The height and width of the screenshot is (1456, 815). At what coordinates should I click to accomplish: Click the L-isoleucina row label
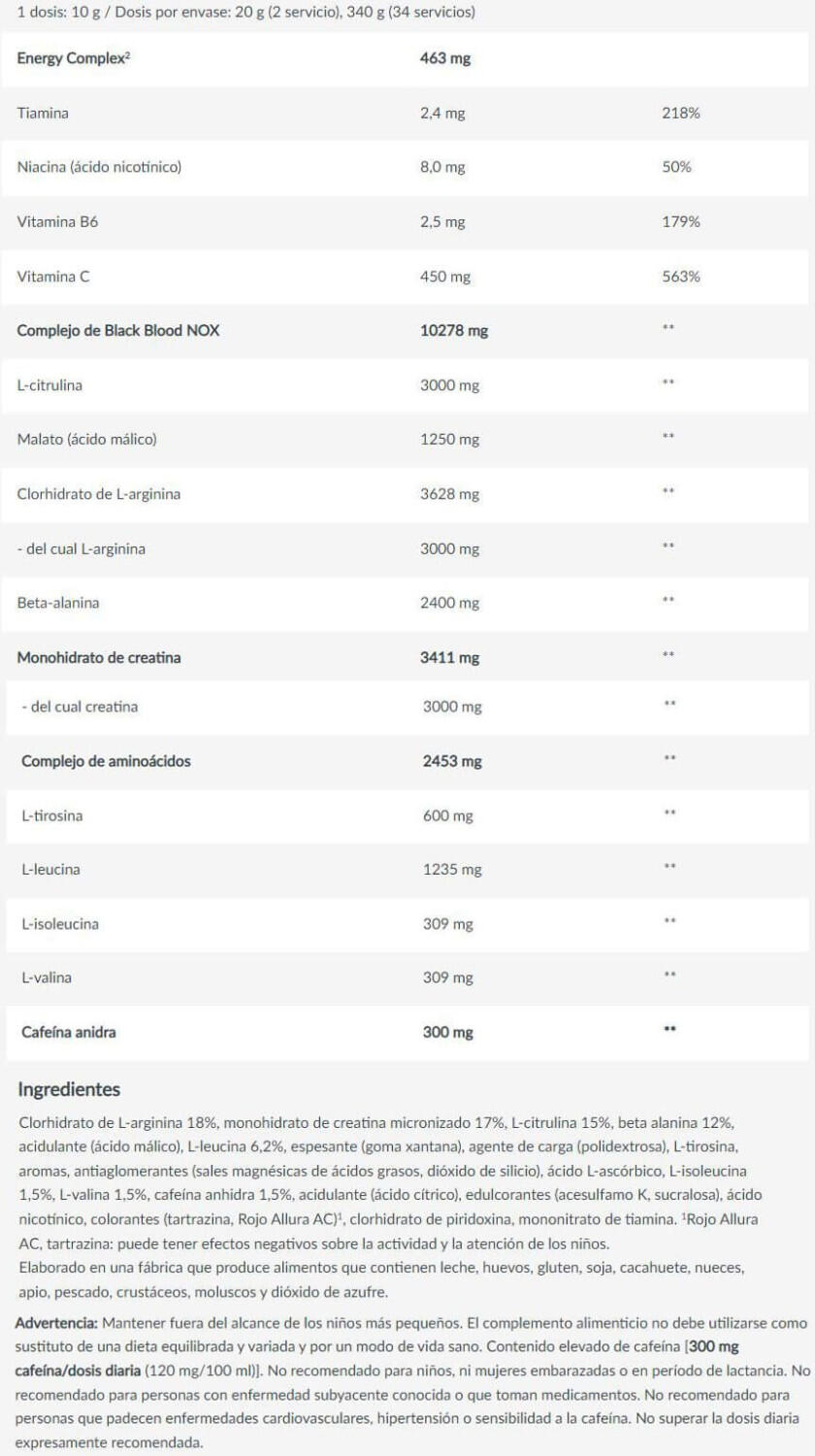pyautogui.click(x=60, y=924)
